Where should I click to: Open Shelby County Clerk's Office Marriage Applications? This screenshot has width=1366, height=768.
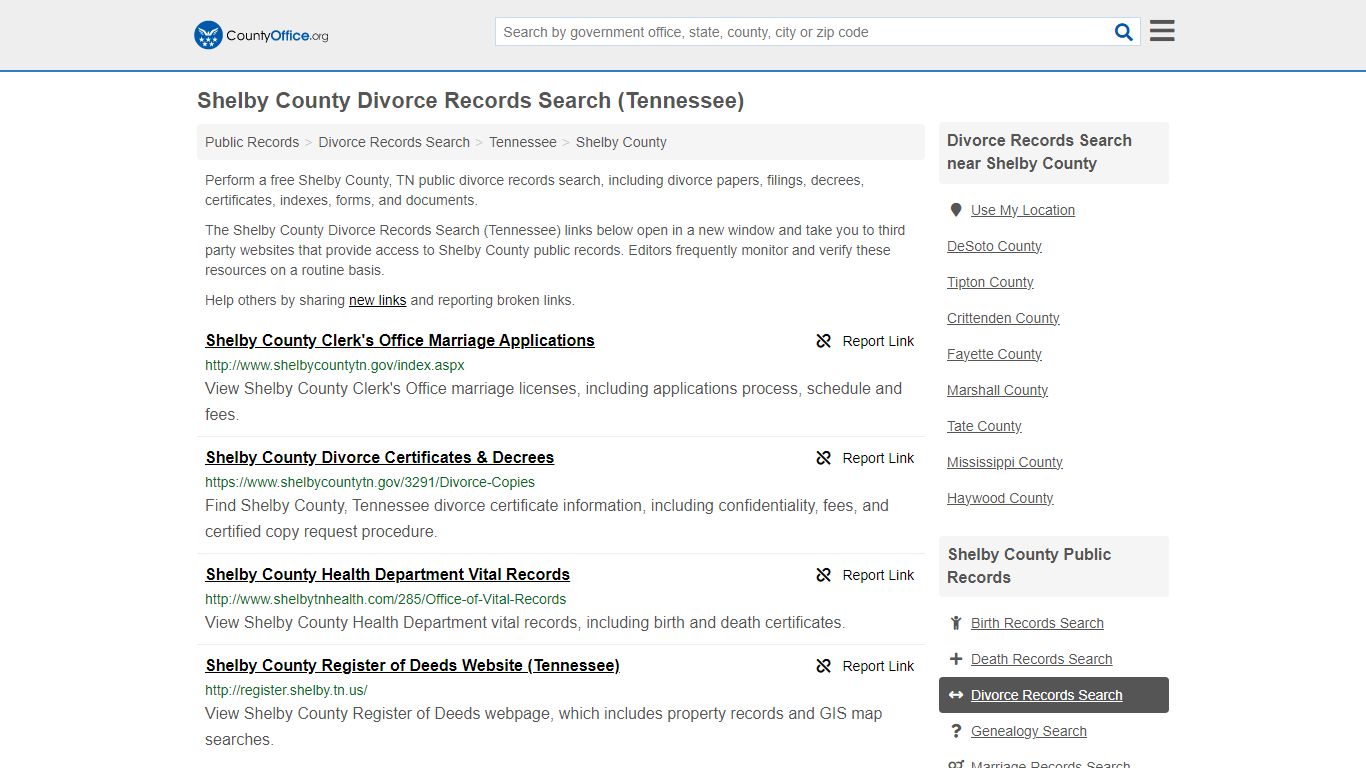pyautogui.click(x=400, y=341)
